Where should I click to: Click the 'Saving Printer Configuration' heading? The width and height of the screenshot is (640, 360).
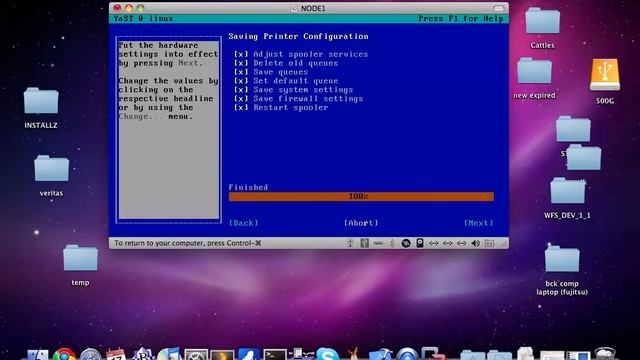[298, 36]
